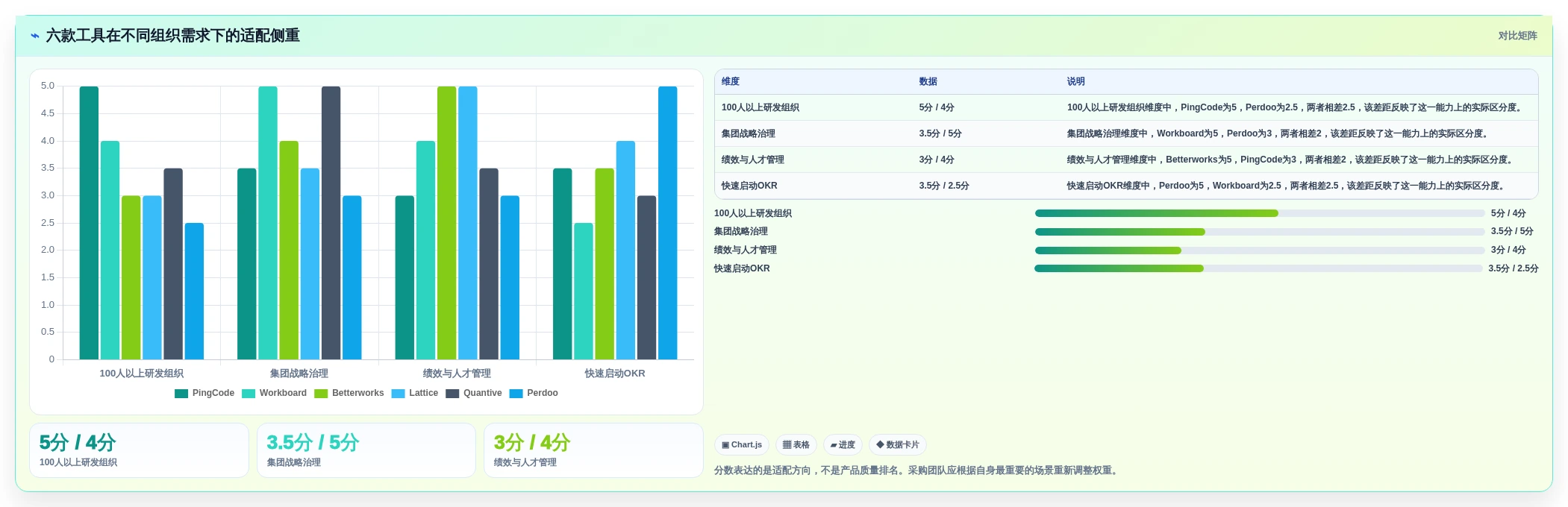The width and height of the screenshot is (1568, 507).
Task: Click Betterworks bar in 绩效与人才管理 group
Action: click(447, 223)
